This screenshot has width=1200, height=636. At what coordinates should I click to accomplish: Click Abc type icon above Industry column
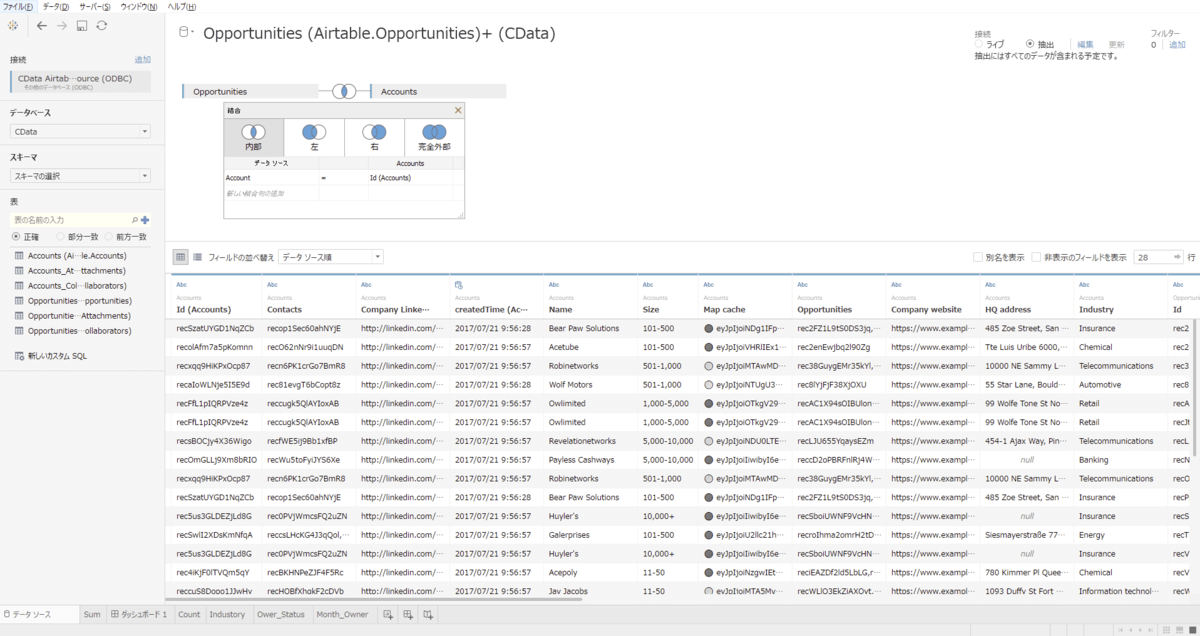(1084, 285)
